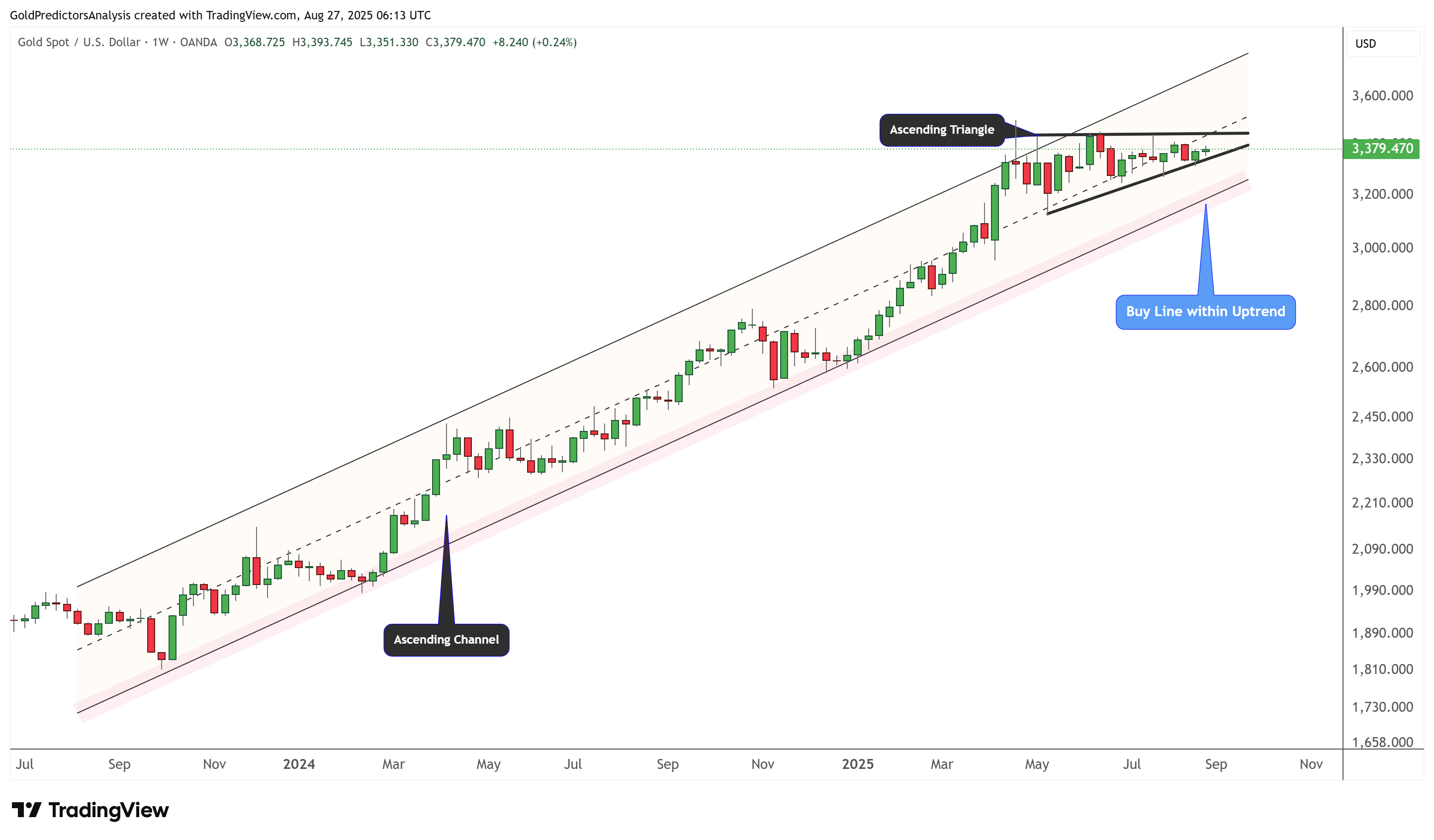
Task: Click the 3,000.000 price scale label
Action: 1382,248
